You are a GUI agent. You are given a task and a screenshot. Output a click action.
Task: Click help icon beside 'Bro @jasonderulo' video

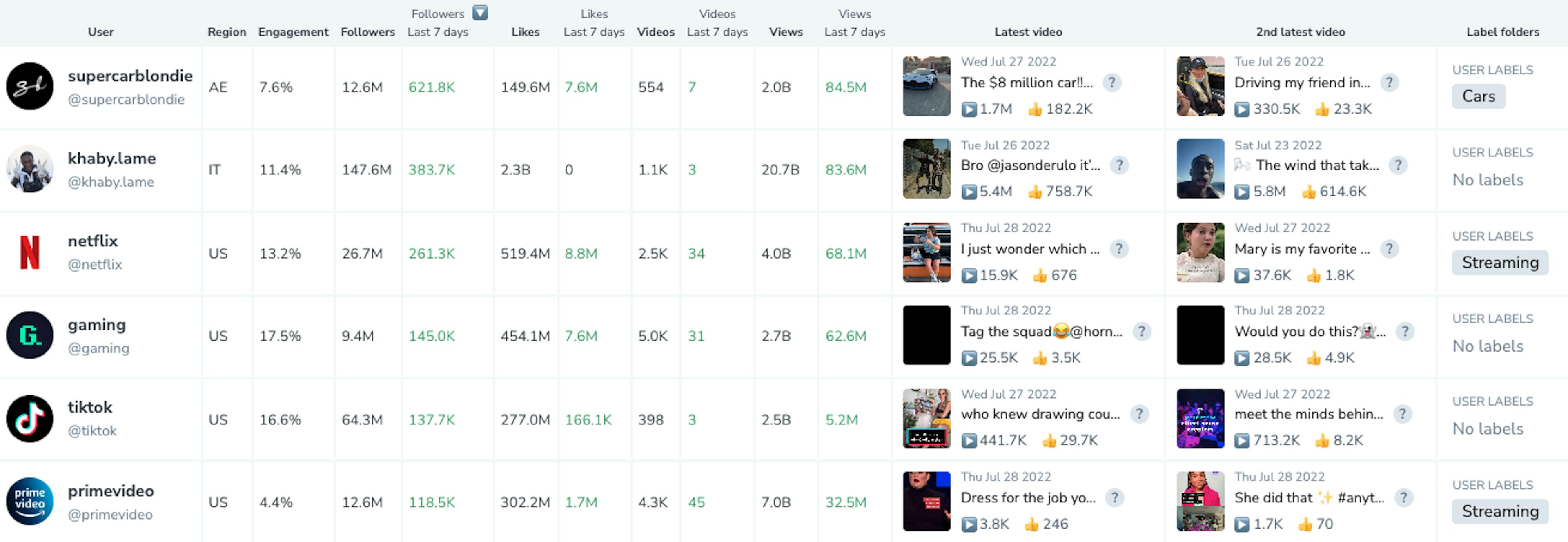pos(1119,165)
